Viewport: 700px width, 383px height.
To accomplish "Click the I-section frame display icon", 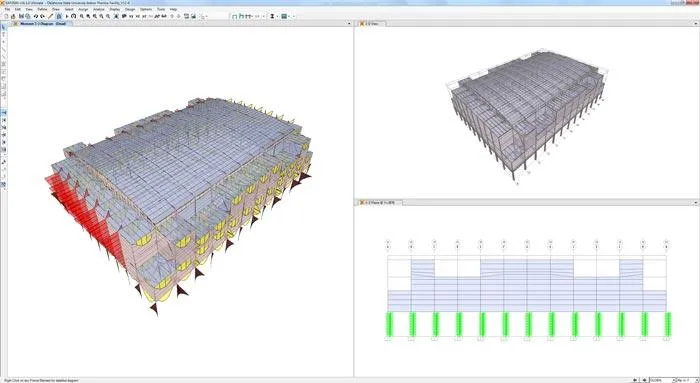I will [x=271, y=16].
